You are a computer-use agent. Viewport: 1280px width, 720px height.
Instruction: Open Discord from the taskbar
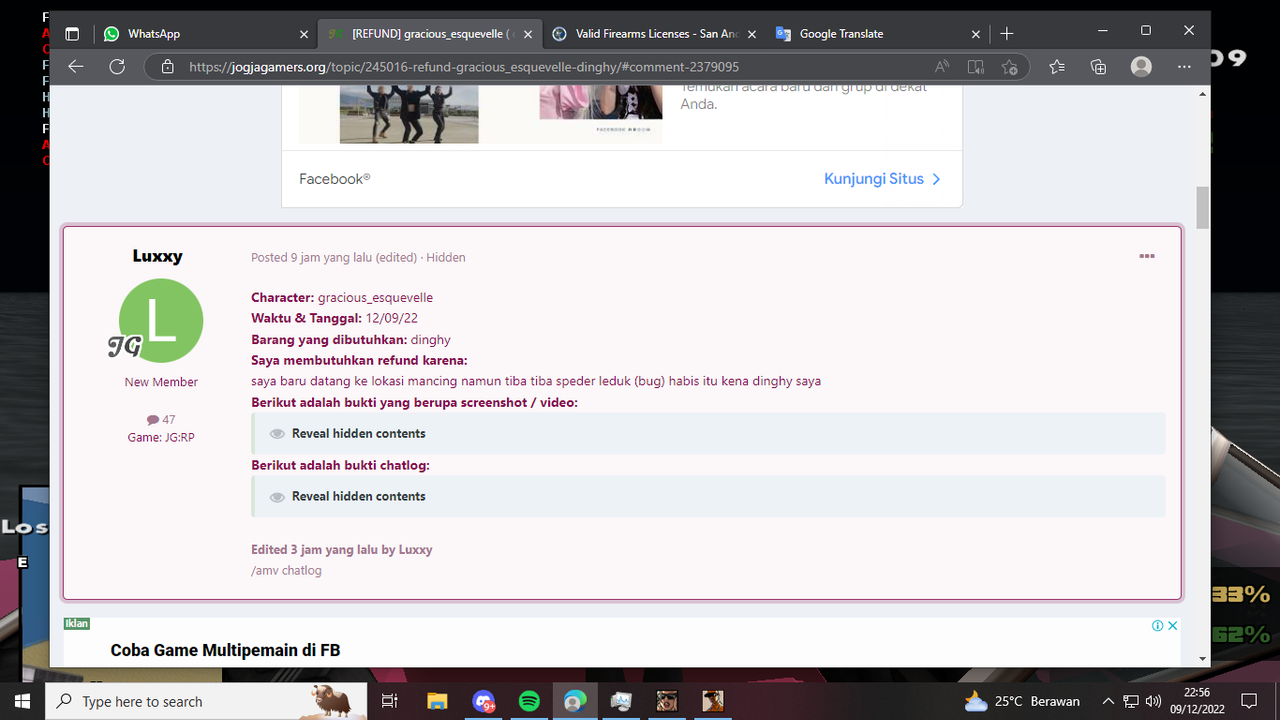point(483,701)
